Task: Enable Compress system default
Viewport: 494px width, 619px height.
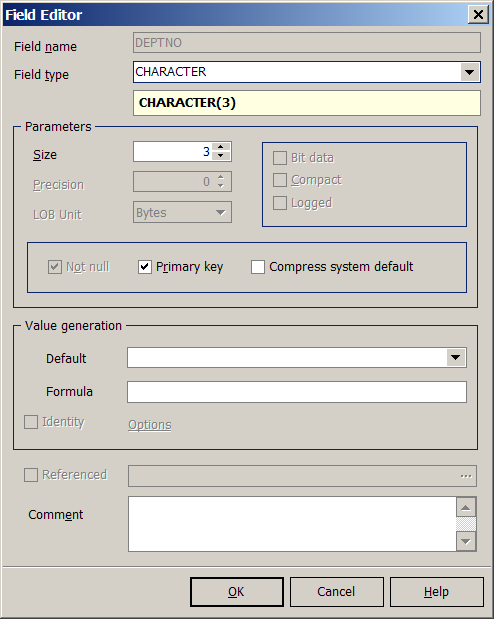Action: pos(258,267)
